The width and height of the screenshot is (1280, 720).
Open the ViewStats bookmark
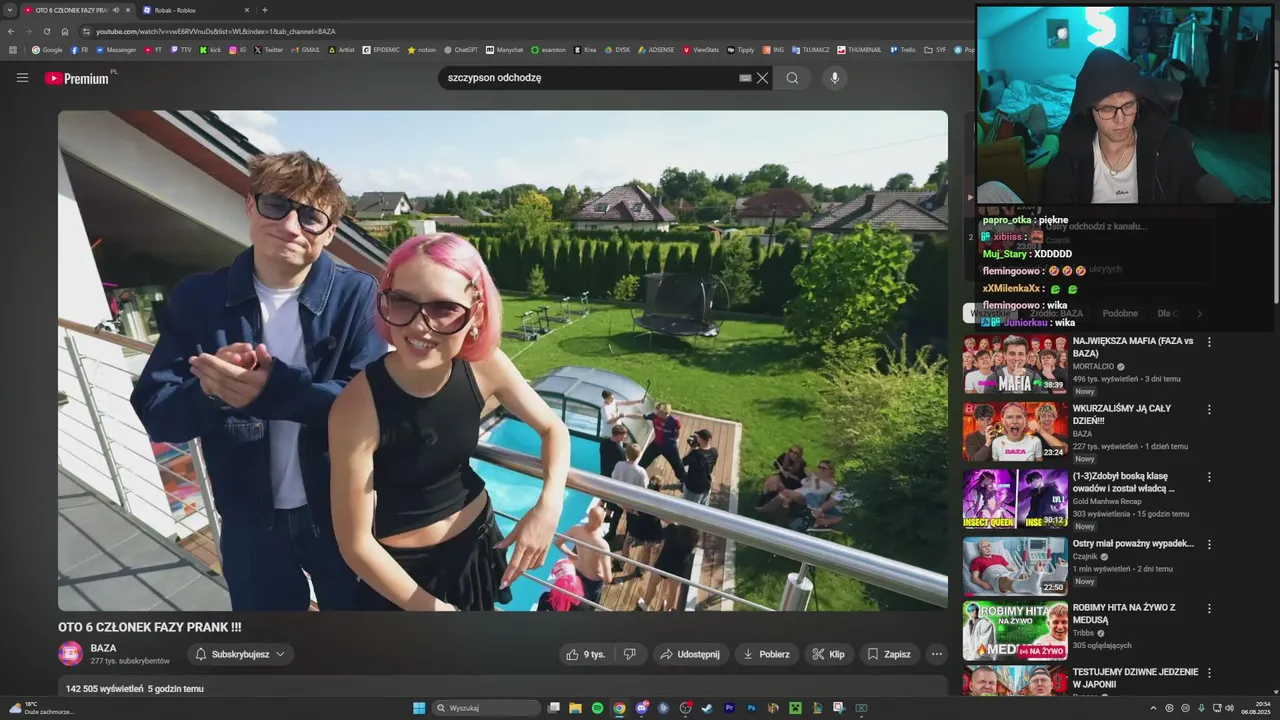(700, 49)
